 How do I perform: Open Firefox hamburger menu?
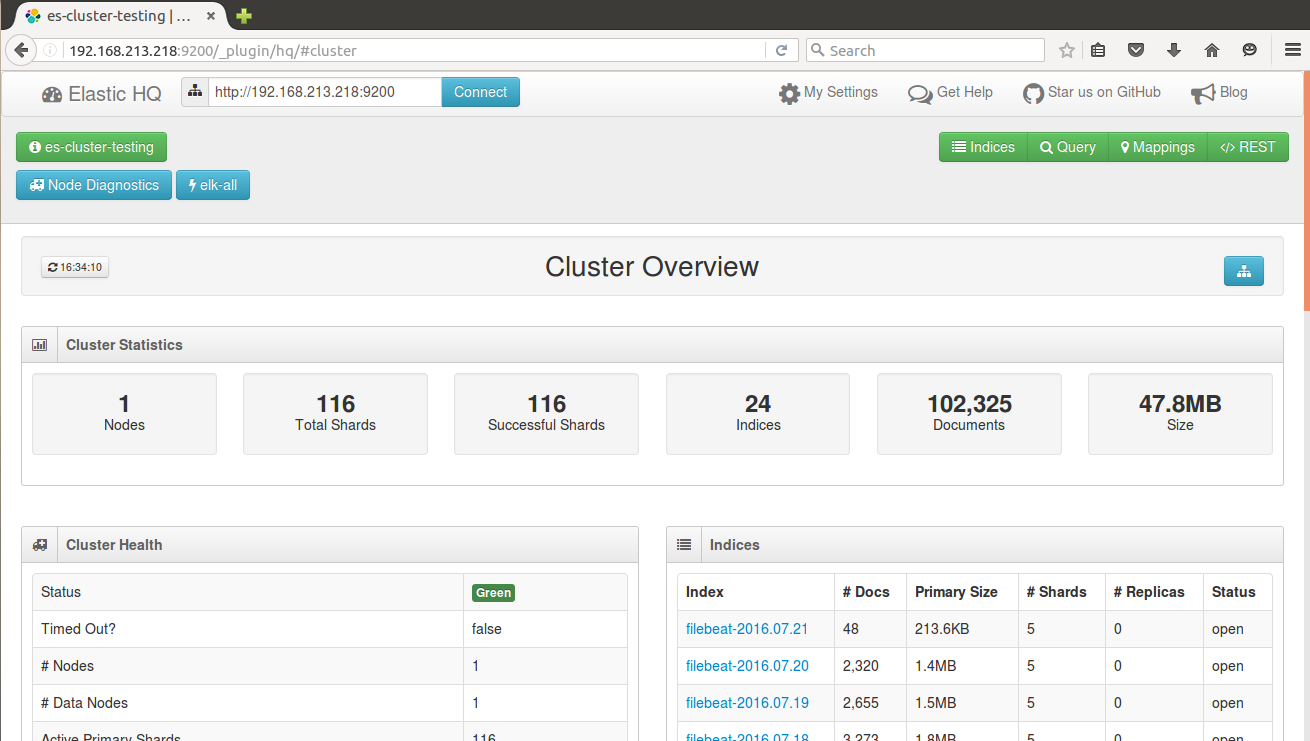pyautogui.click(x=1292, y=51)
